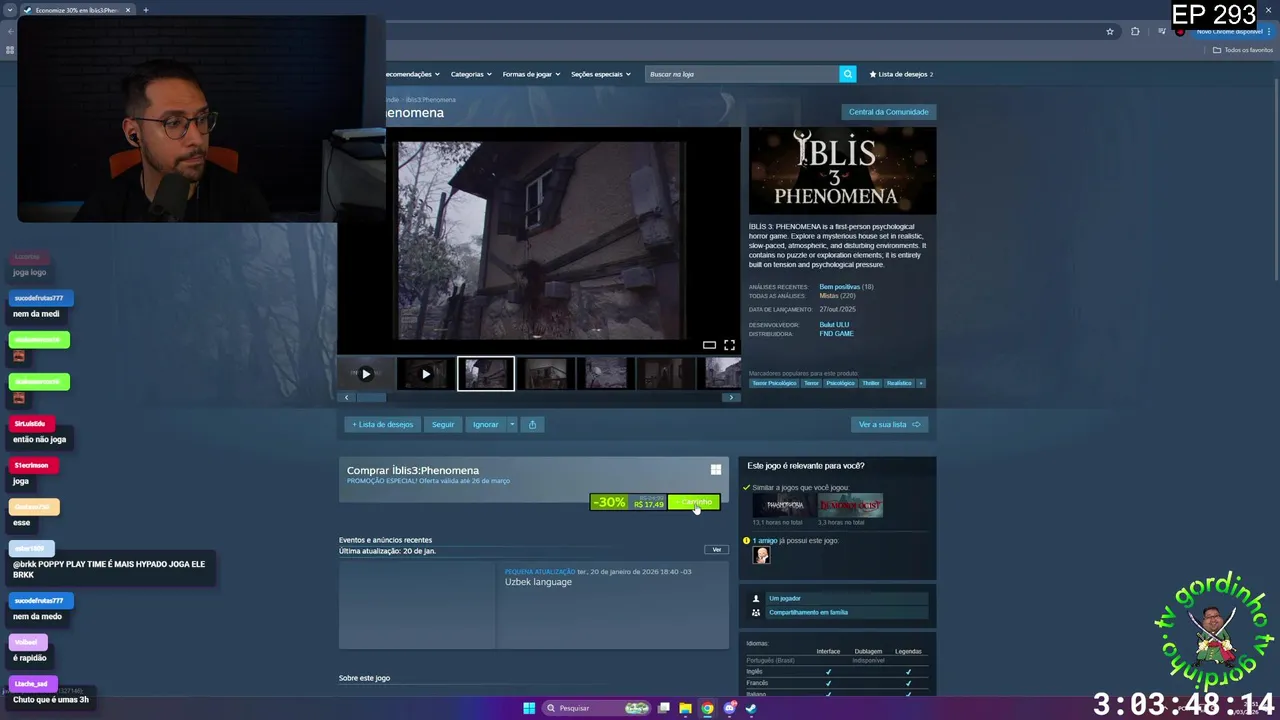Click the share icon button

click(532, 424)
